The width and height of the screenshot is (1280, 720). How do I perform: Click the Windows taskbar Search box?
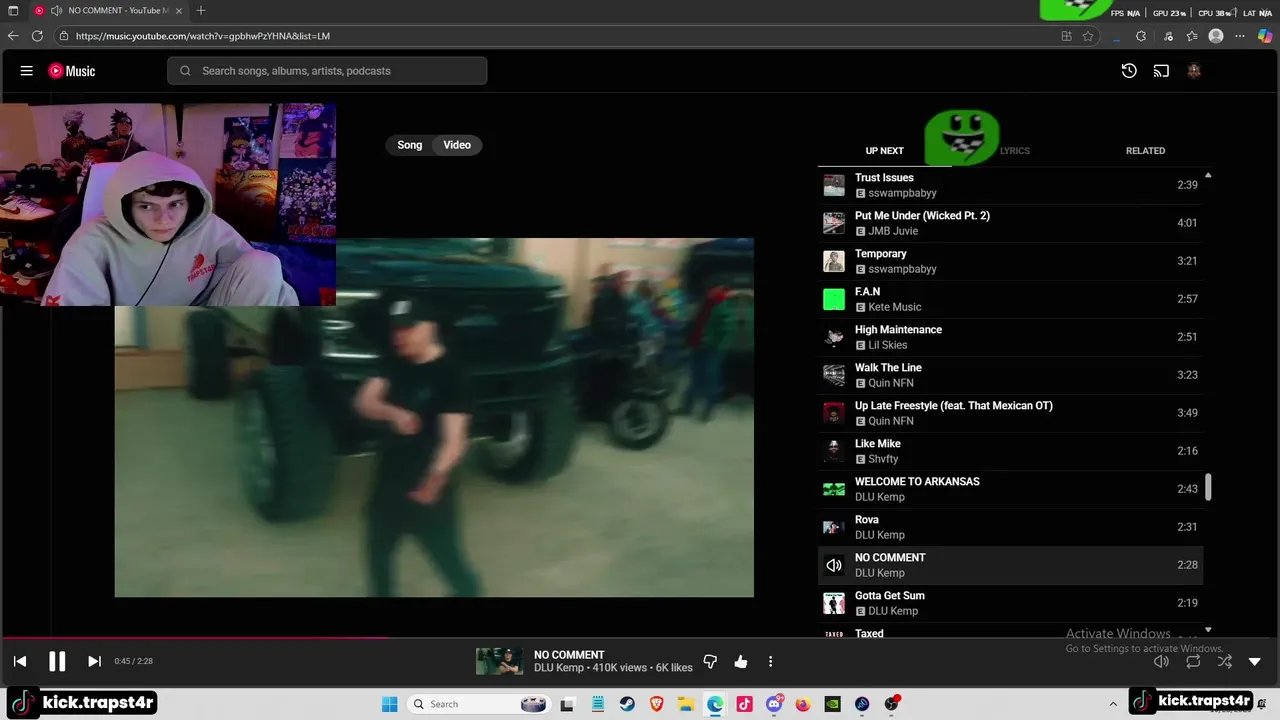(478, 704)
